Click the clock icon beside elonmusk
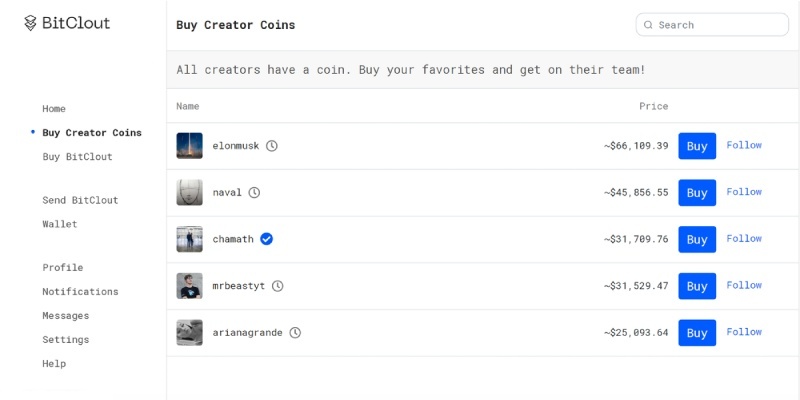The width and height of the screenshot is (800, 400). point(272,146)
